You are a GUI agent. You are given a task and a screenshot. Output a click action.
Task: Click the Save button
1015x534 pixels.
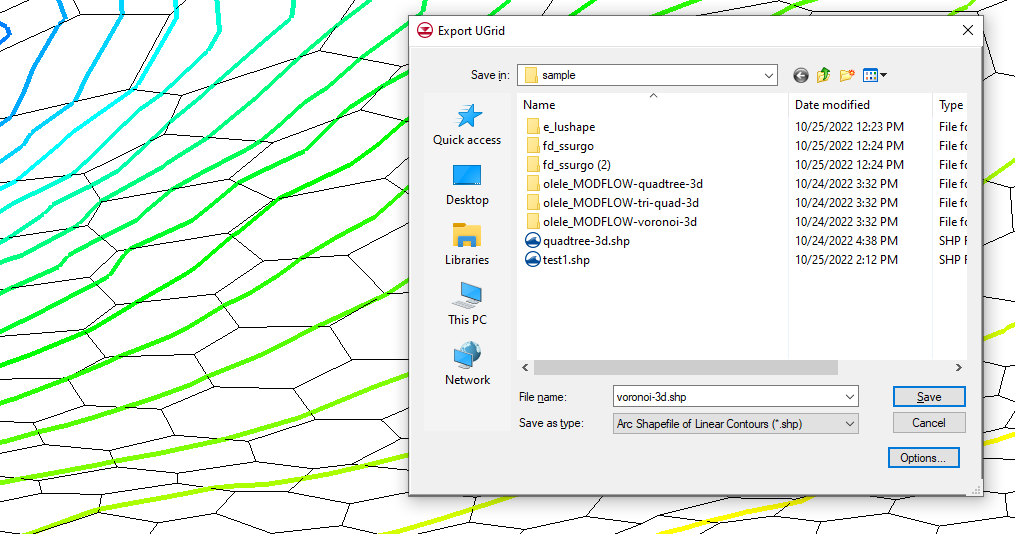click(929, 397)
